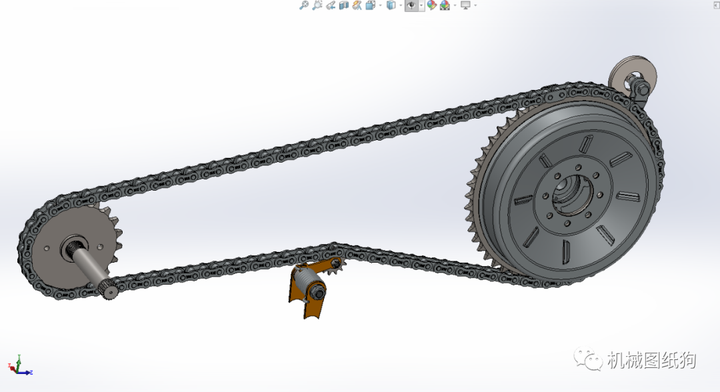Click the Zoom to Fit icon
The image size is (720, 392).
click(304, 5)
